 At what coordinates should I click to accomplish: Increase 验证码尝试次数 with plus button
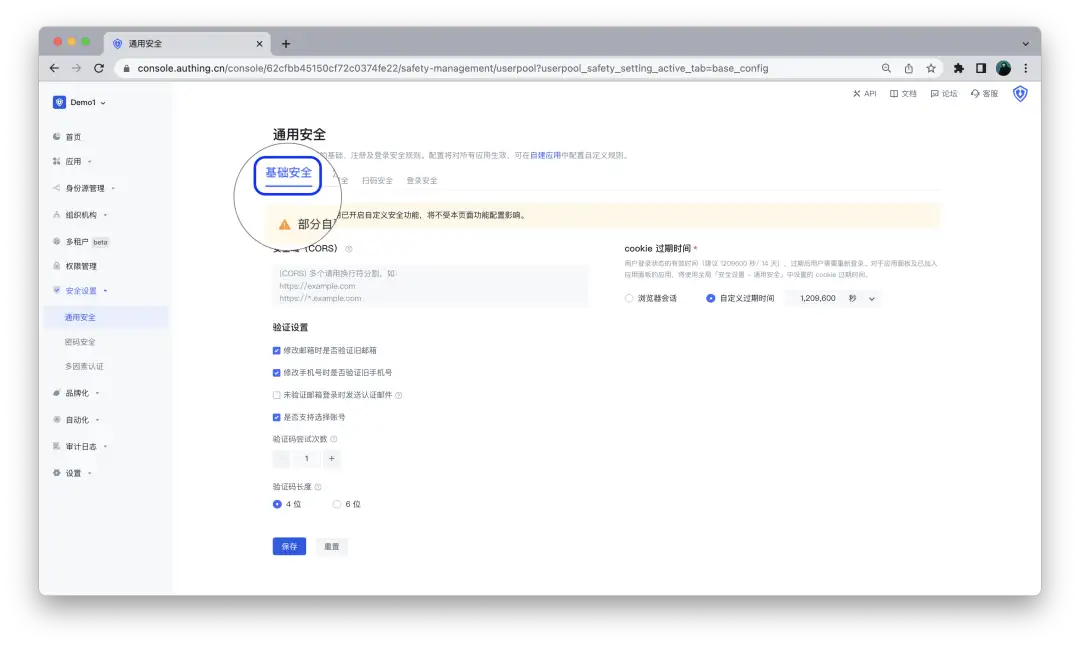(x=331, y=459)
